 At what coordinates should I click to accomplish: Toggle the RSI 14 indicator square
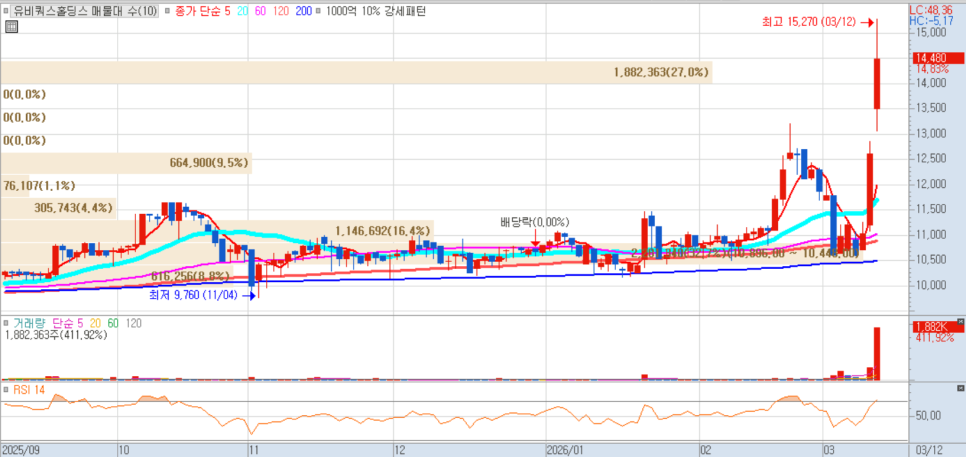(6, 390)
